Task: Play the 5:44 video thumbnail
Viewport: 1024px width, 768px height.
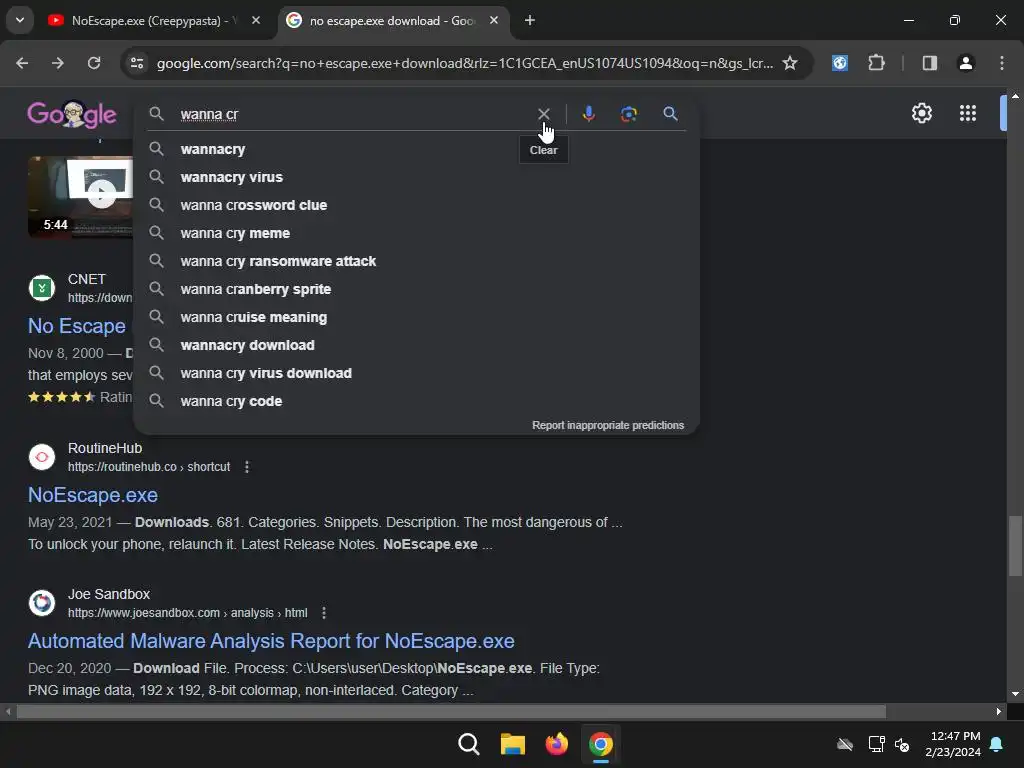Action: pyautogui.click(x=80, y=196)
